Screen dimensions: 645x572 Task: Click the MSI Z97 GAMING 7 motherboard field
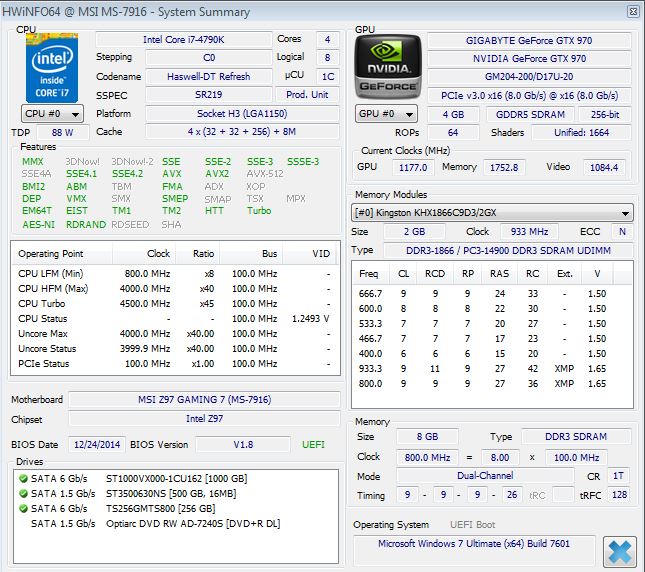click(204, 400)
